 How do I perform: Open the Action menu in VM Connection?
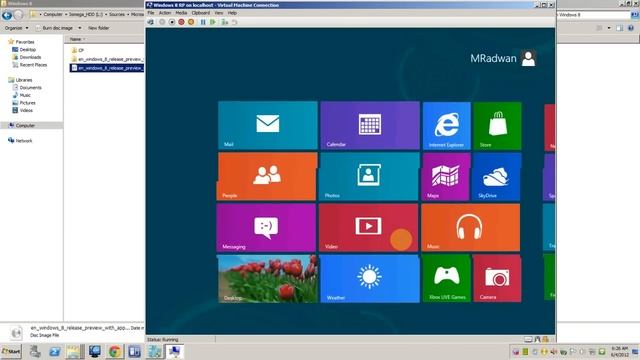pyautogui.click(x=165, y=13)
